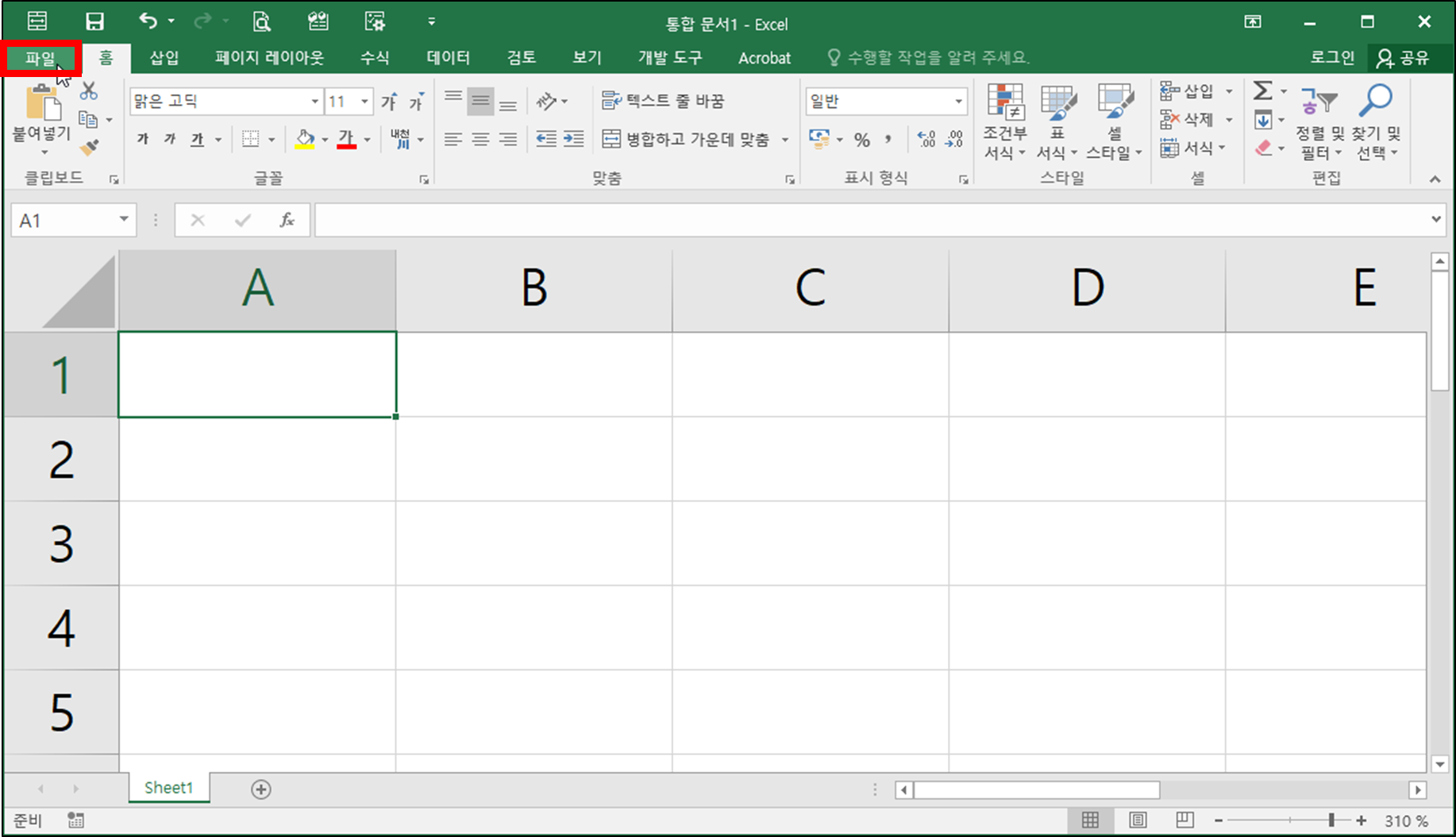The height and width of the screenshot is (837, 1456).
Task: Apply Percent style with % icon
Action: point(862,140)
